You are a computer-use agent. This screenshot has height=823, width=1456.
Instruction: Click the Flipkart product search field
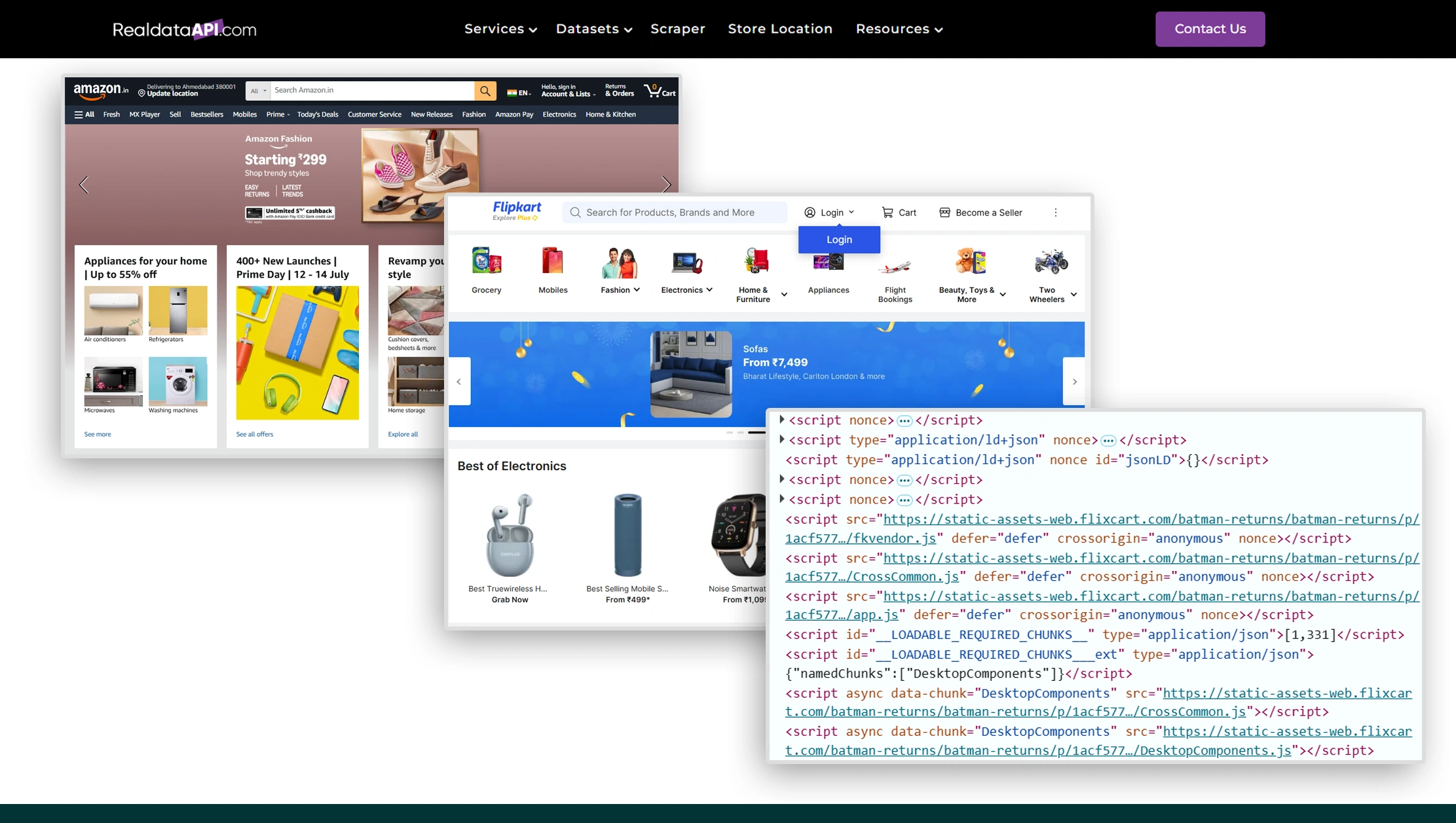[675, 212]
